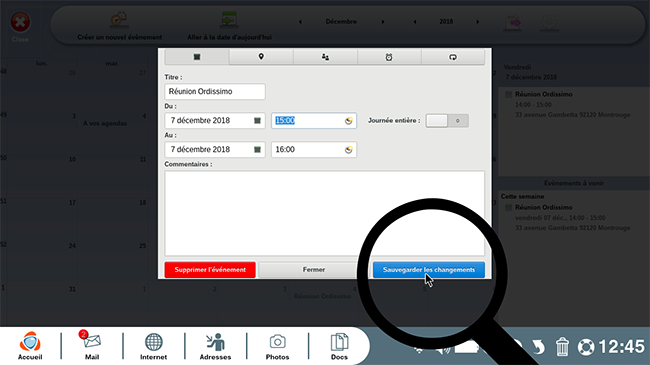Open end date calendar picker icon
The image size is (650, 365).
tap(257, 150)
